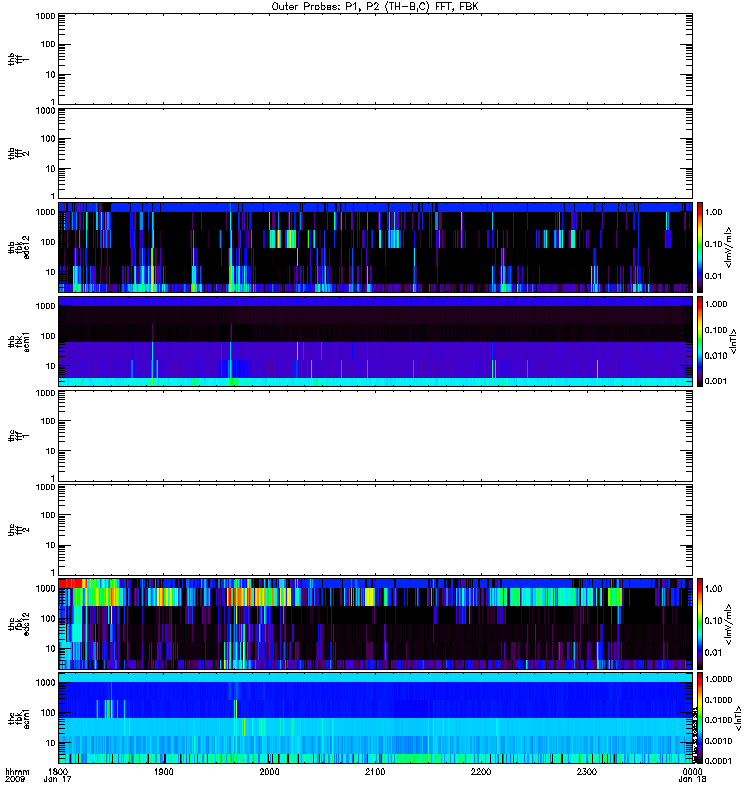Click the 10 tick label of thb fbk edc12 panel
The width and height of the screenshot is (750, 800).
pyautogui.click(x=51, y=272)
